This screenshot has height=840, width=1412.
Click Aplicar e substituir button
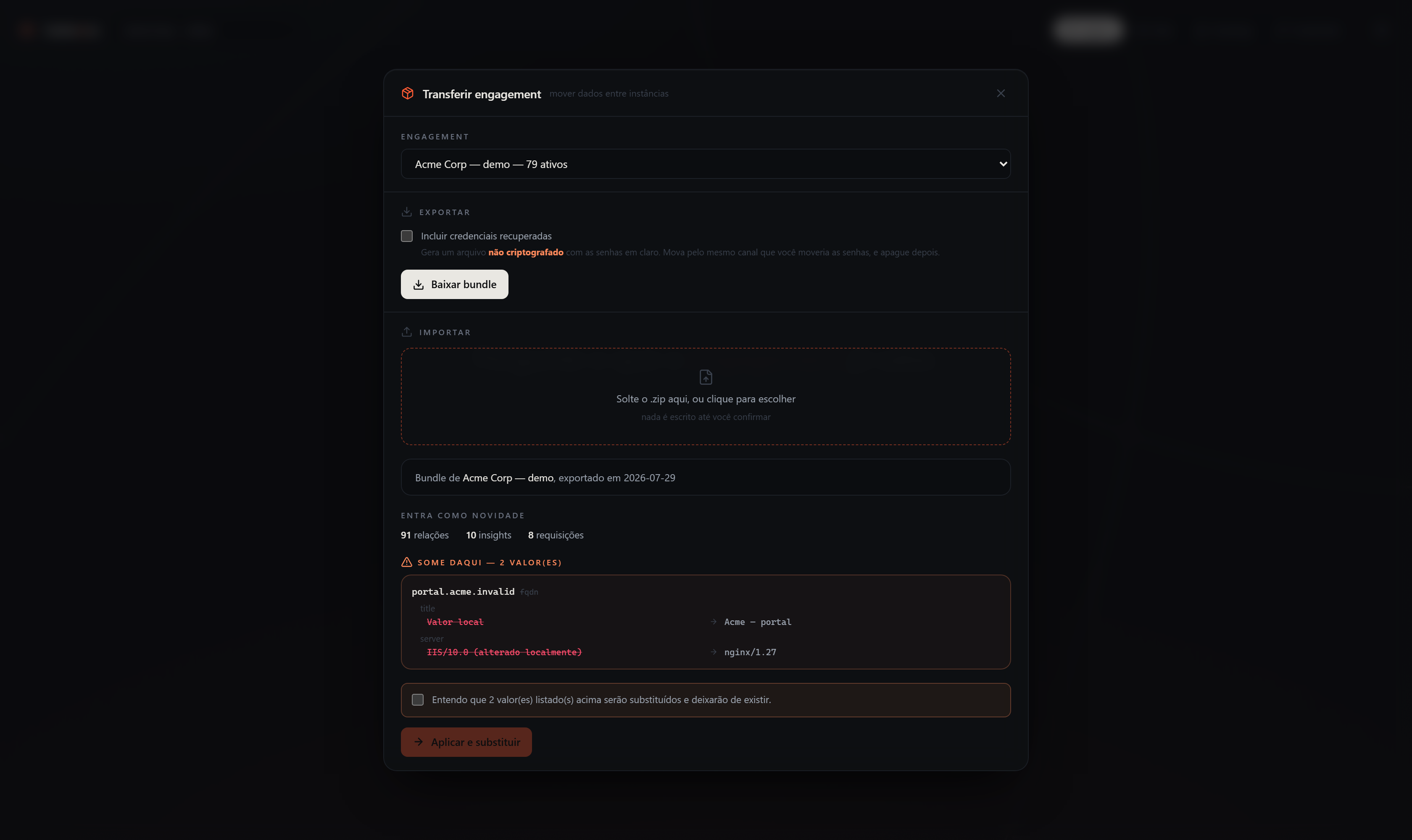click(466, 742)
